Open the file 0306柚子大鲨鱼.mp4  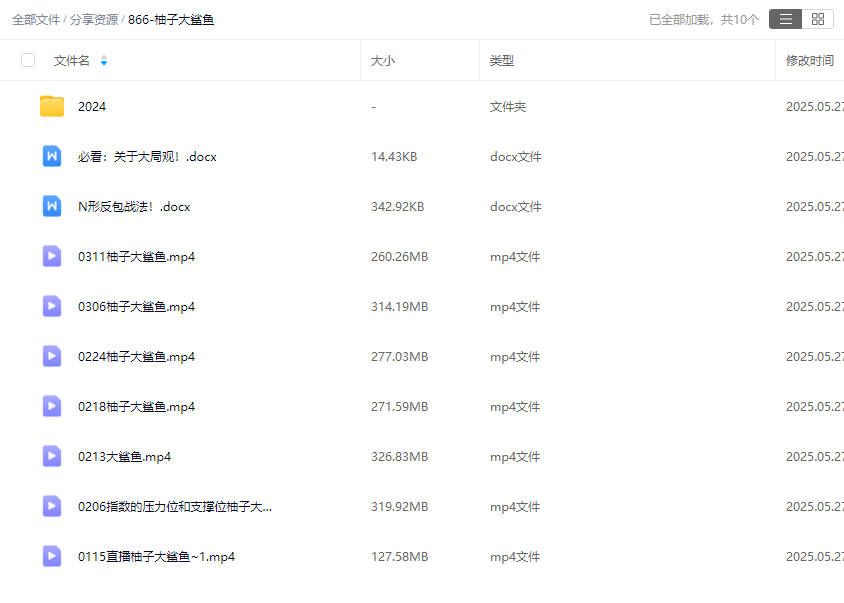click(136, 307)
